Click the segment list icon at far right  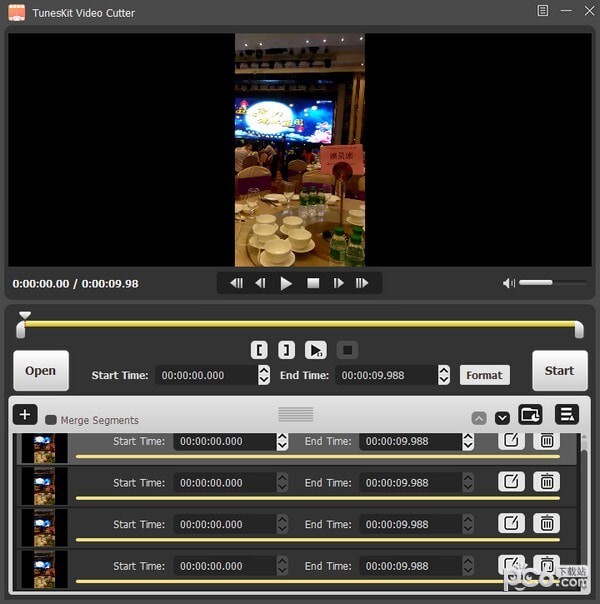(567, 415)
